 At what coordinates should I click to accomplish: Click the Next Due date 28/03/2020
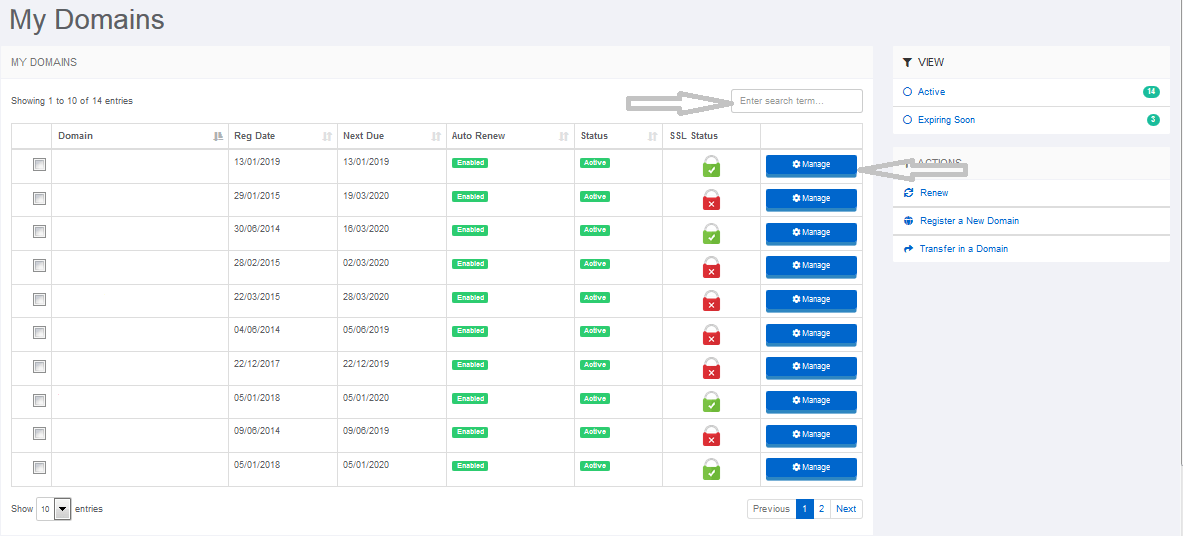coord(366,297)
